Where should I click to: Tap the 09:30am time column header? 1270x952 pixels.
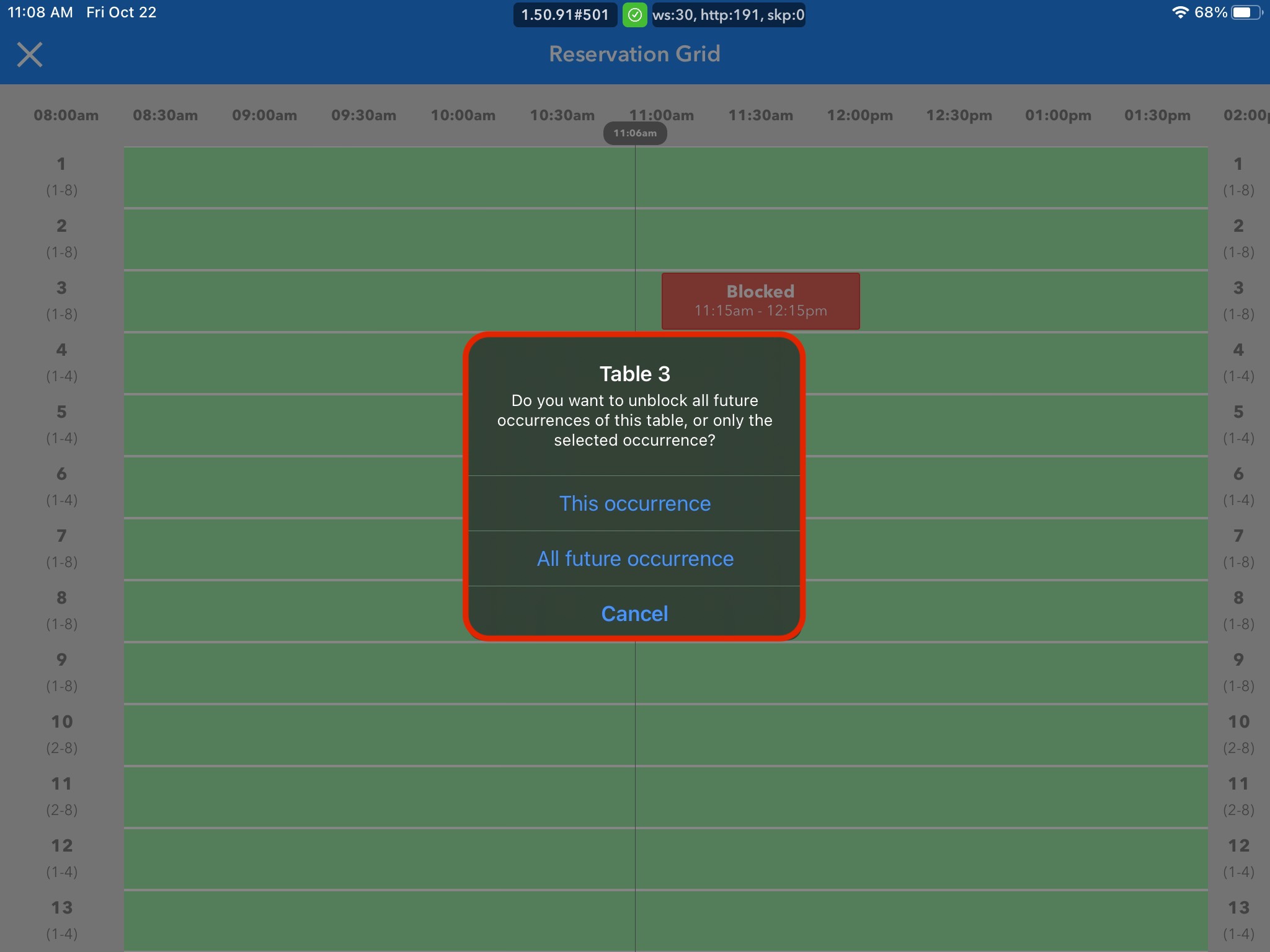[x=363, y=115]
